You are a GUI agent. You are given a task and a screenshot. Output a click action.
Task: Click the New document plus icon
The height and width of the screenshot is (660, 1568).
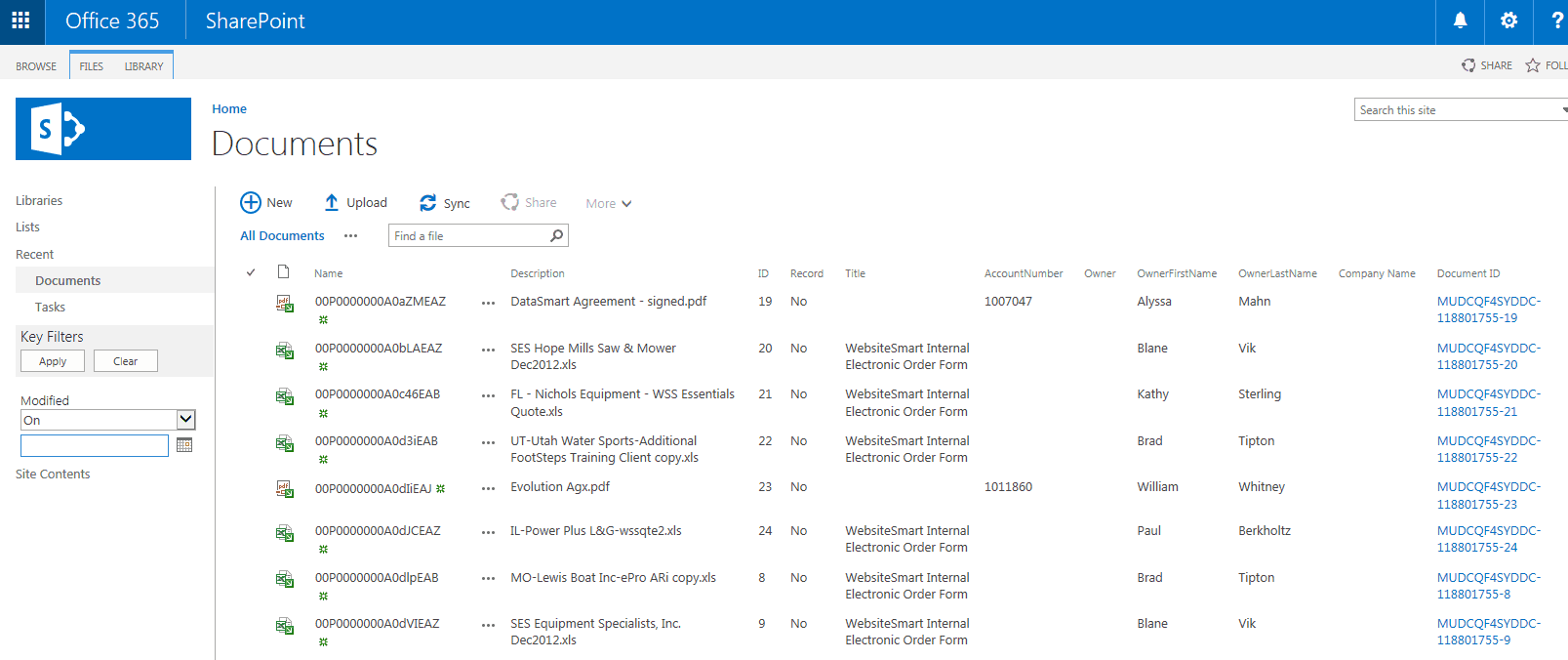coord(251,202)
